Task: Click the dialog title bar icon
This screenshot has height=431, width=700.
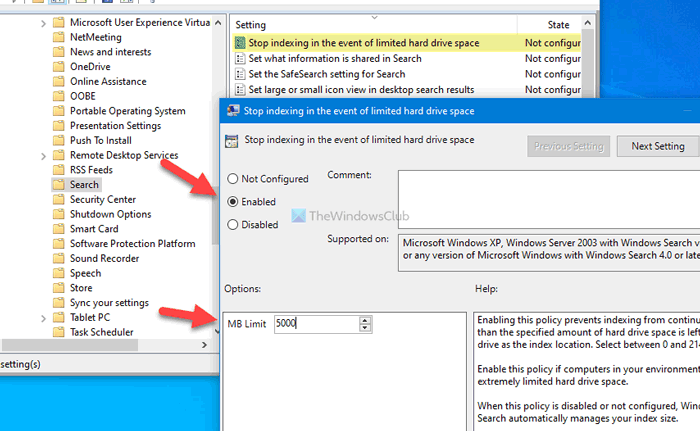Action: coord(233,111)
